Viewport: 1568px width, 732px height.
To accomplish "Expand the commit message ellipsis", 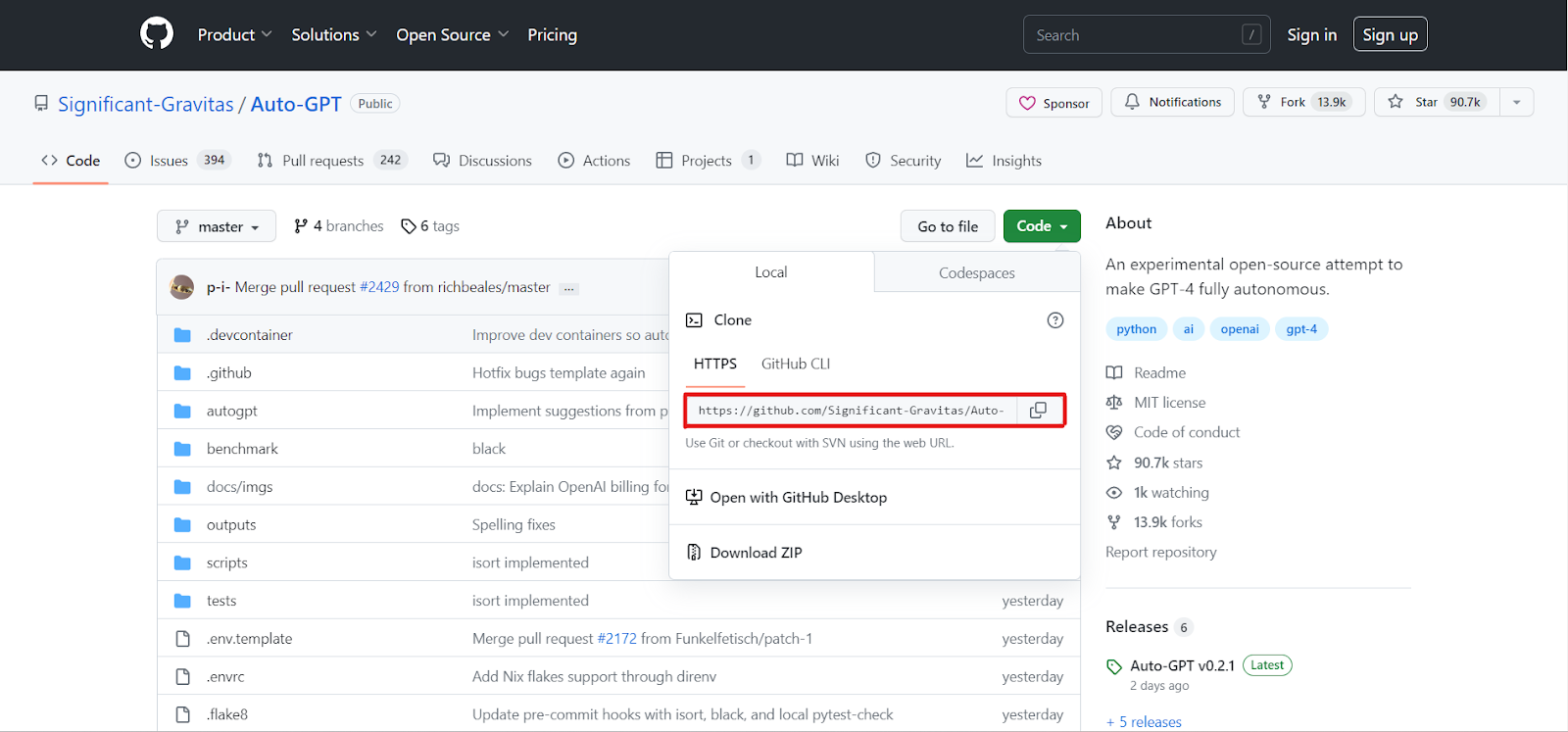I will 569,289.
